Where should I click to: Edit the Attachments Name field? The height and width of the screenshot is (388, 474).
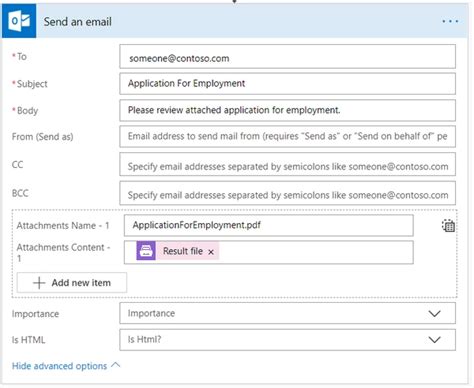pyautogui.click(x=269, y=225)
